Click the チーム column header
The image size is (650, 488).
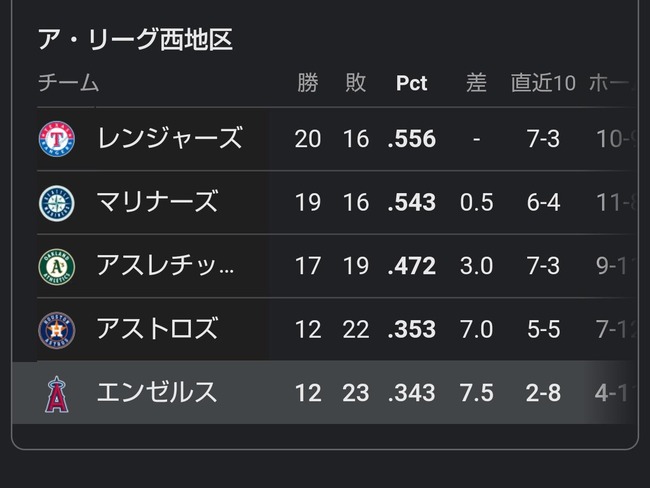(x=68, y=83)
